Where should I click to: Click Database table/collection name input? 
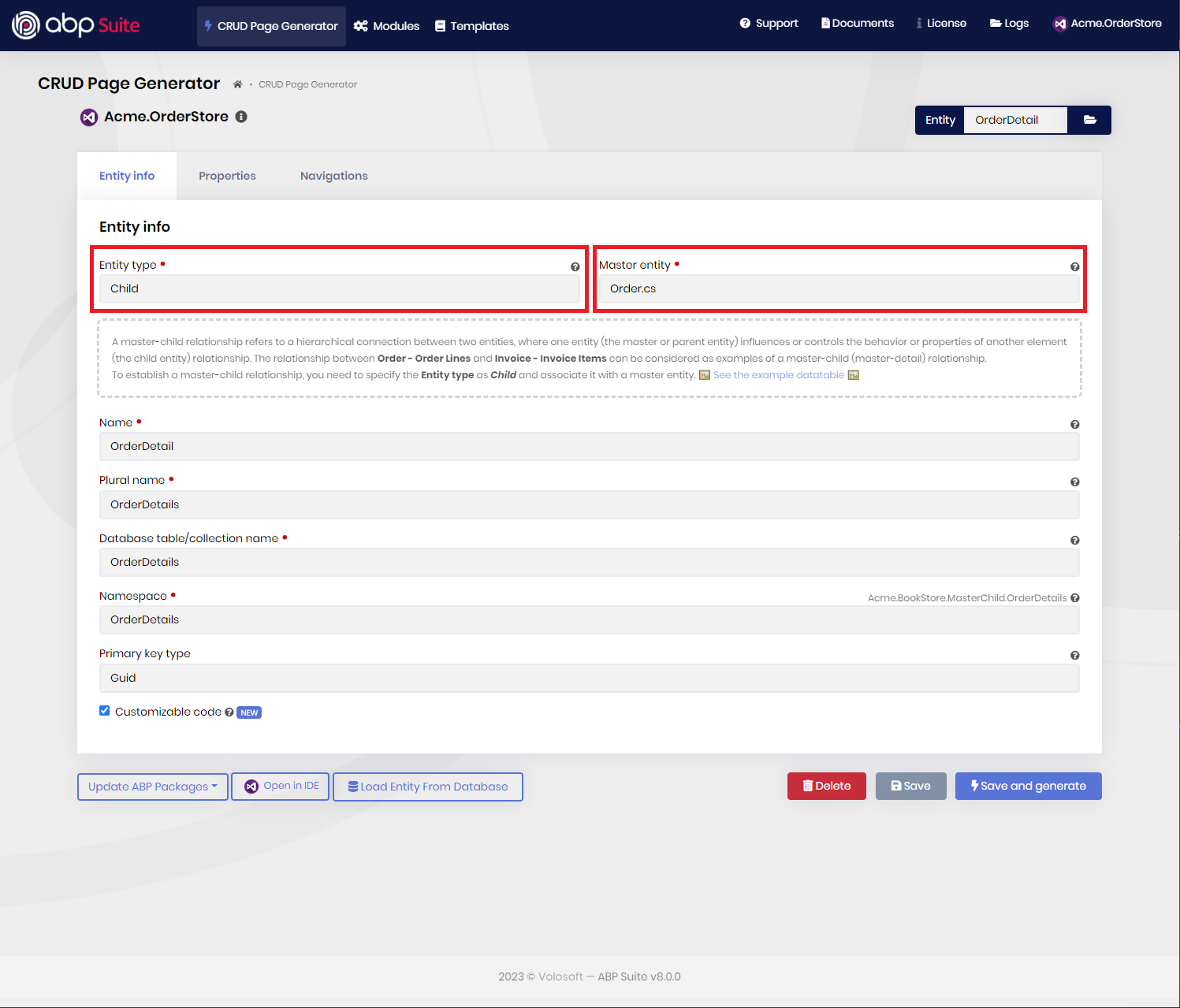click(x=589, y=562)
